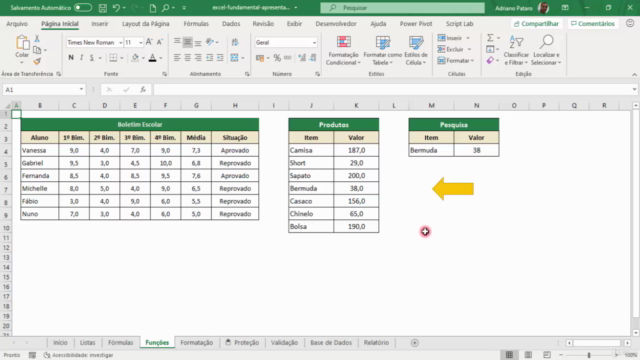Open Estilos de Célula gallery
This screenshot has height=360, width=640.
click(x=416, y=51)
